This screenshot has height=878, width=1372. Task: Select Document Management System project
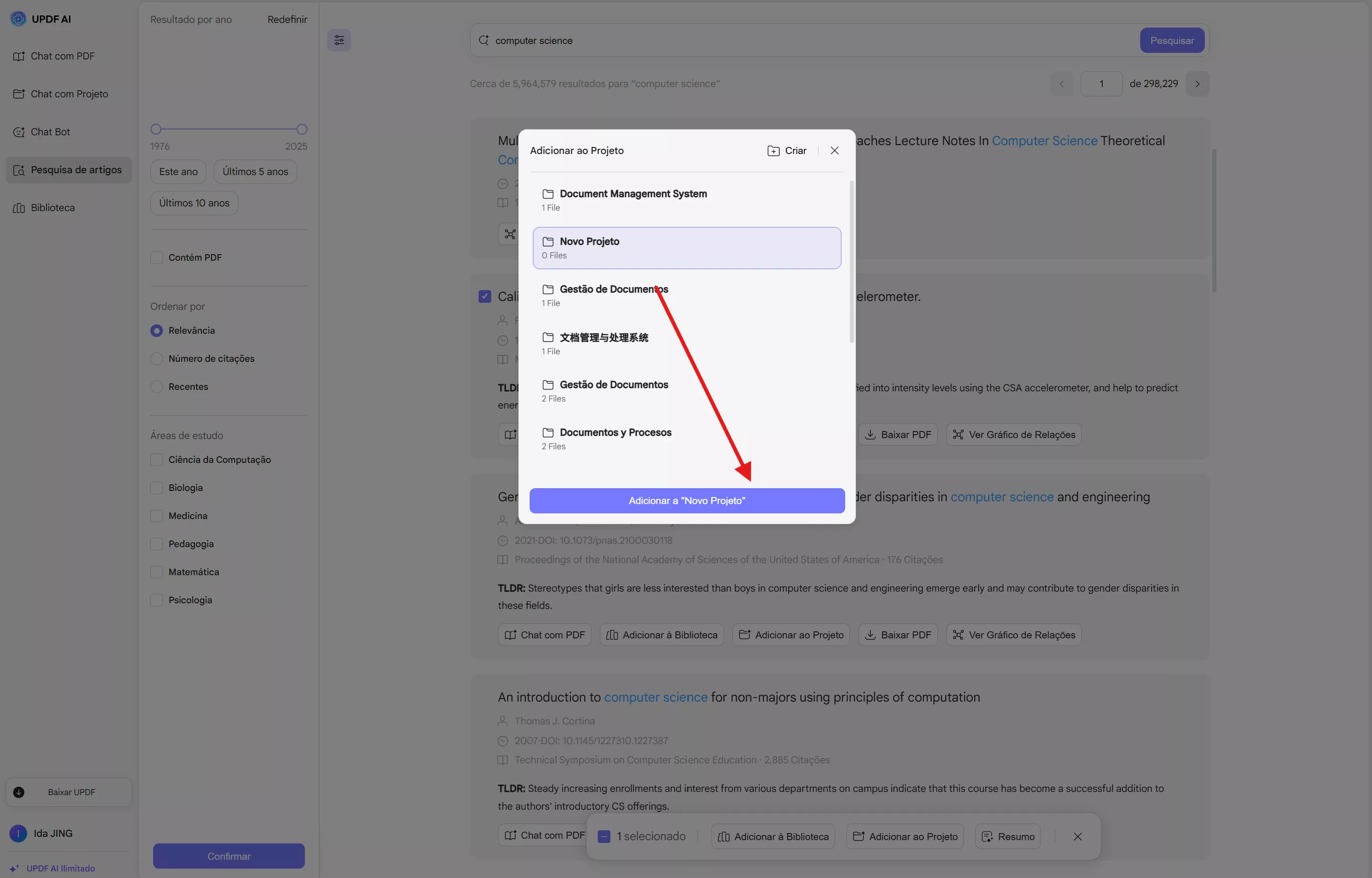pyautogui.click(x=686, y=200)
